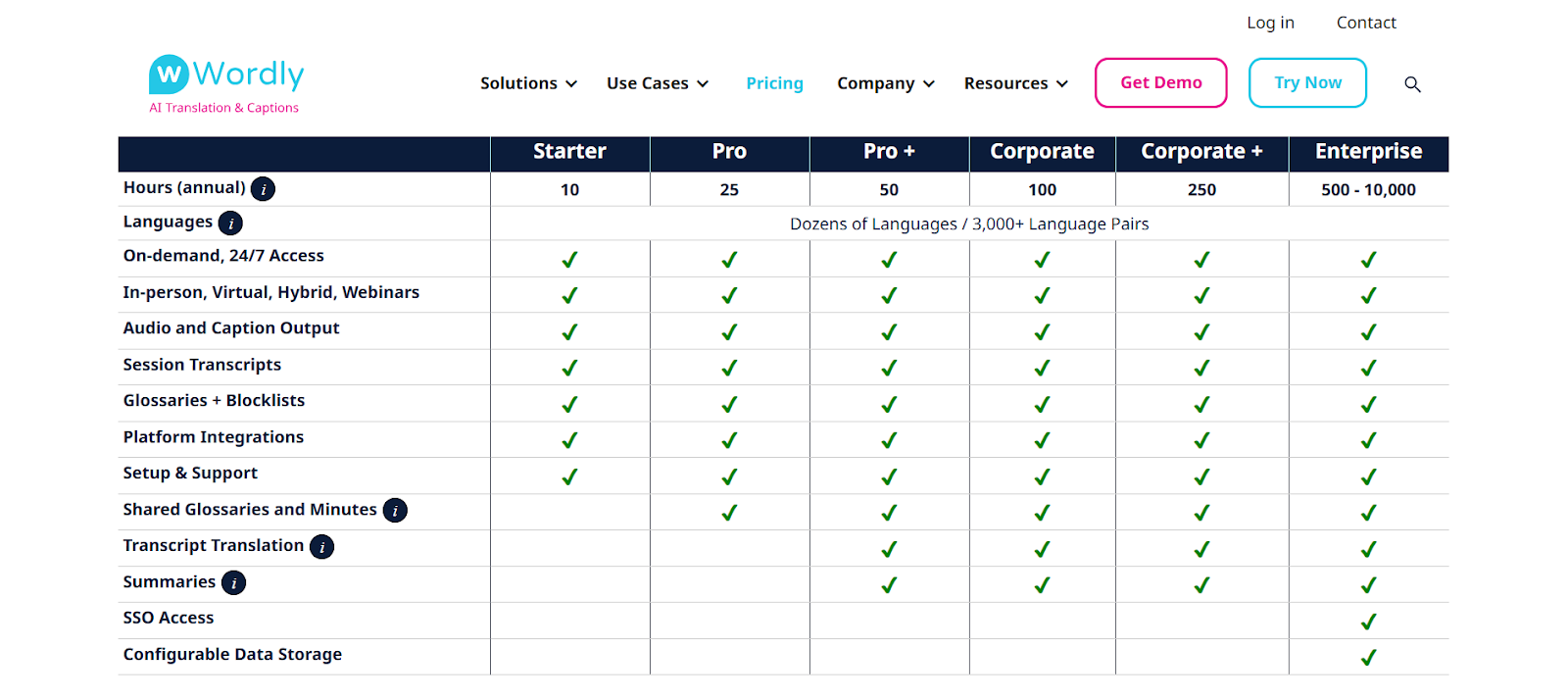Click Pro checkmark for Glossaries + Blocklists
Screen dimensions: 1568x700
point(729,404)
